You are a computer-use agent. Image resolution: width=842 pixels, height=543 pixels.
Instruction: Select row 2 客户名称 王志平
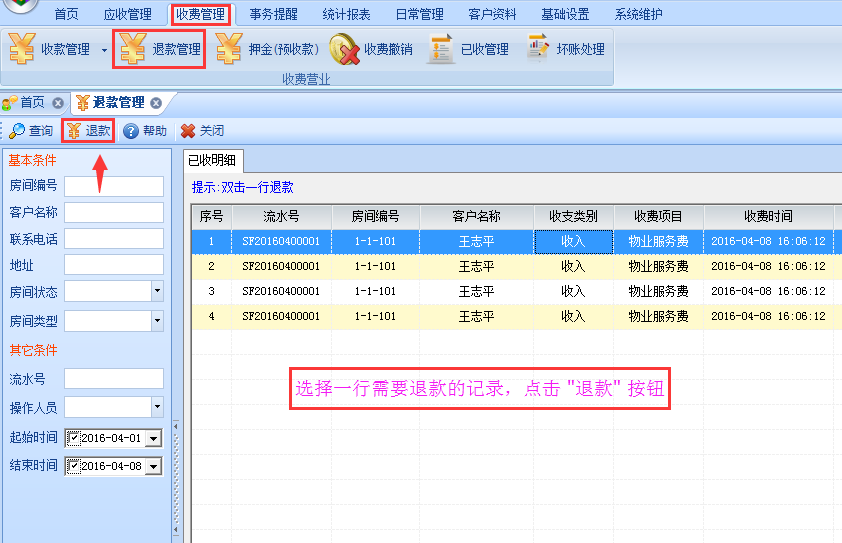click(476, 266)
